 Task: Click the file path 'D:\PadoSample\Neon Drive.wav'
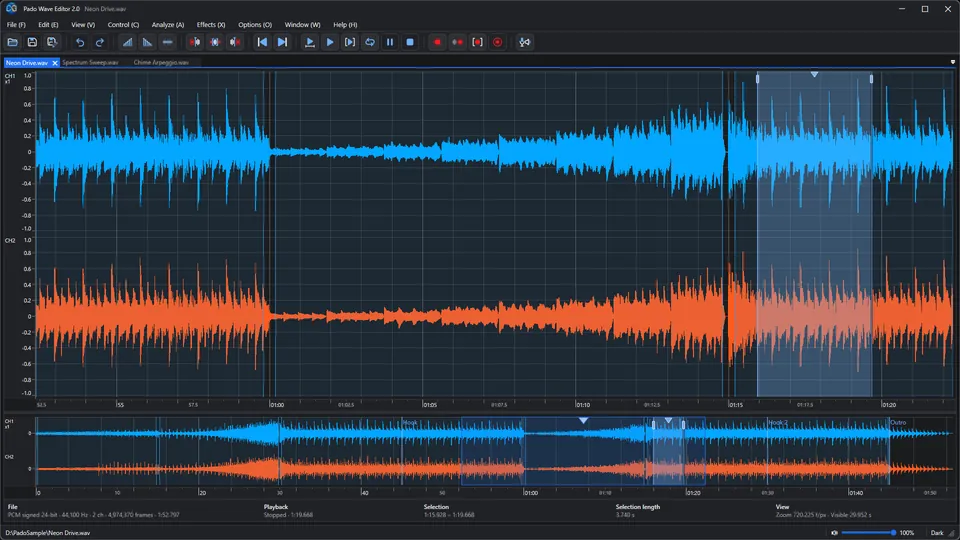[48, 533]
